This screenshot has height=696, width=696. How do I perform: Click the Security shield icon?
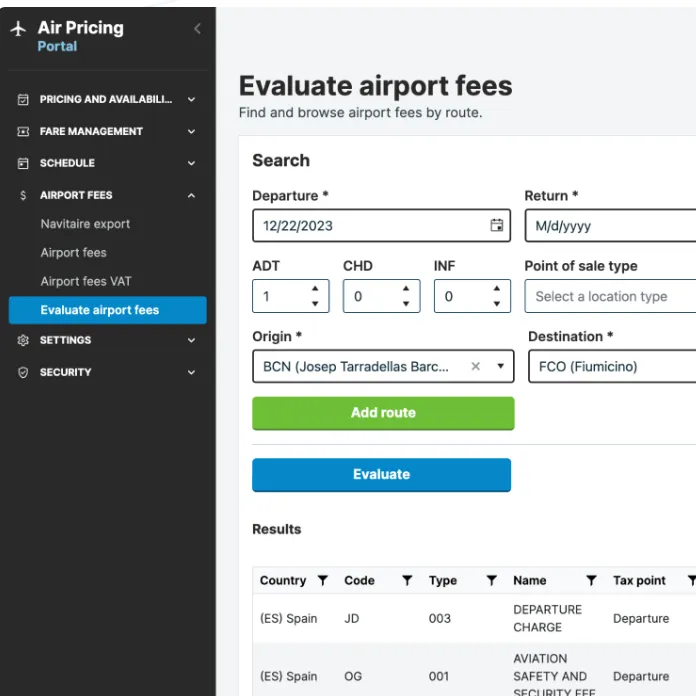[x=23, y=372]
